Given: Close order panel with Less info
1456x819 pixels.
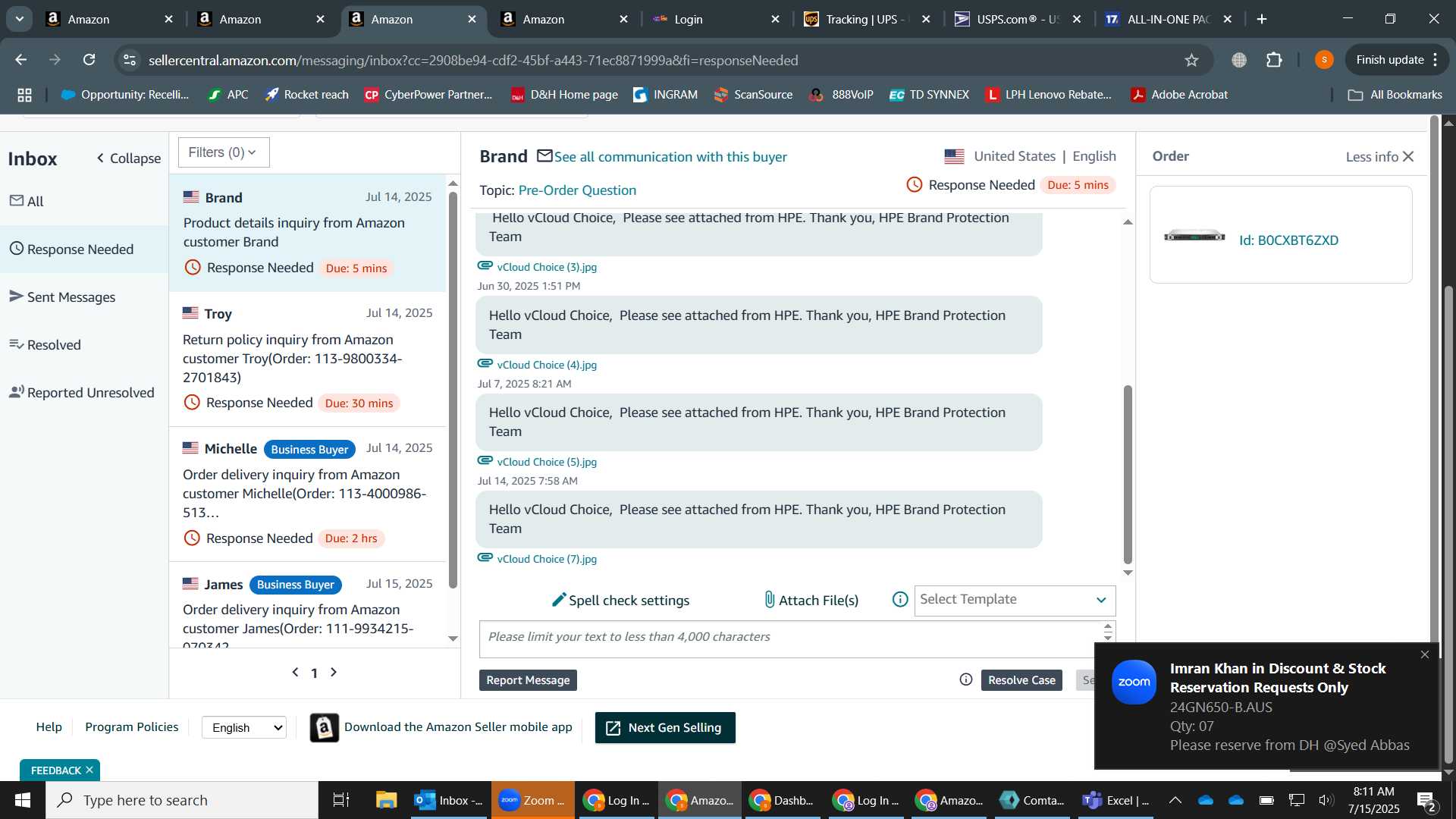Looking at the screenshot, I should (x=1379, y=157).
